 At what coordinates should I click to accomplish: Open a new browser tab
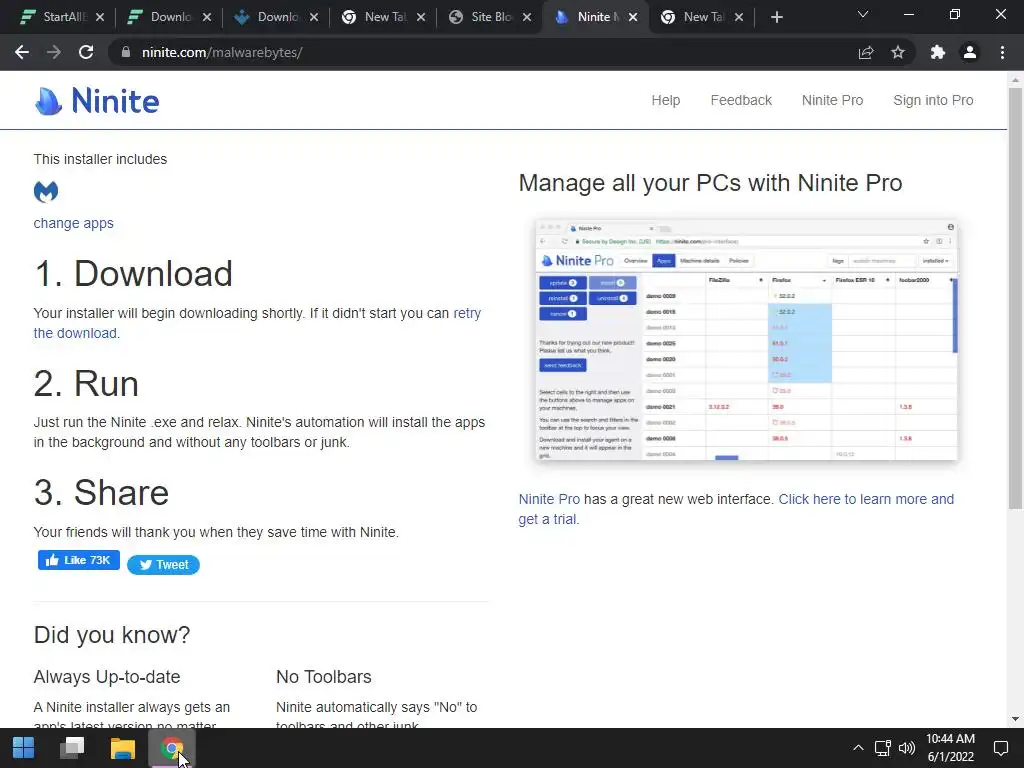pyautogui.click(x=776, y=17)
